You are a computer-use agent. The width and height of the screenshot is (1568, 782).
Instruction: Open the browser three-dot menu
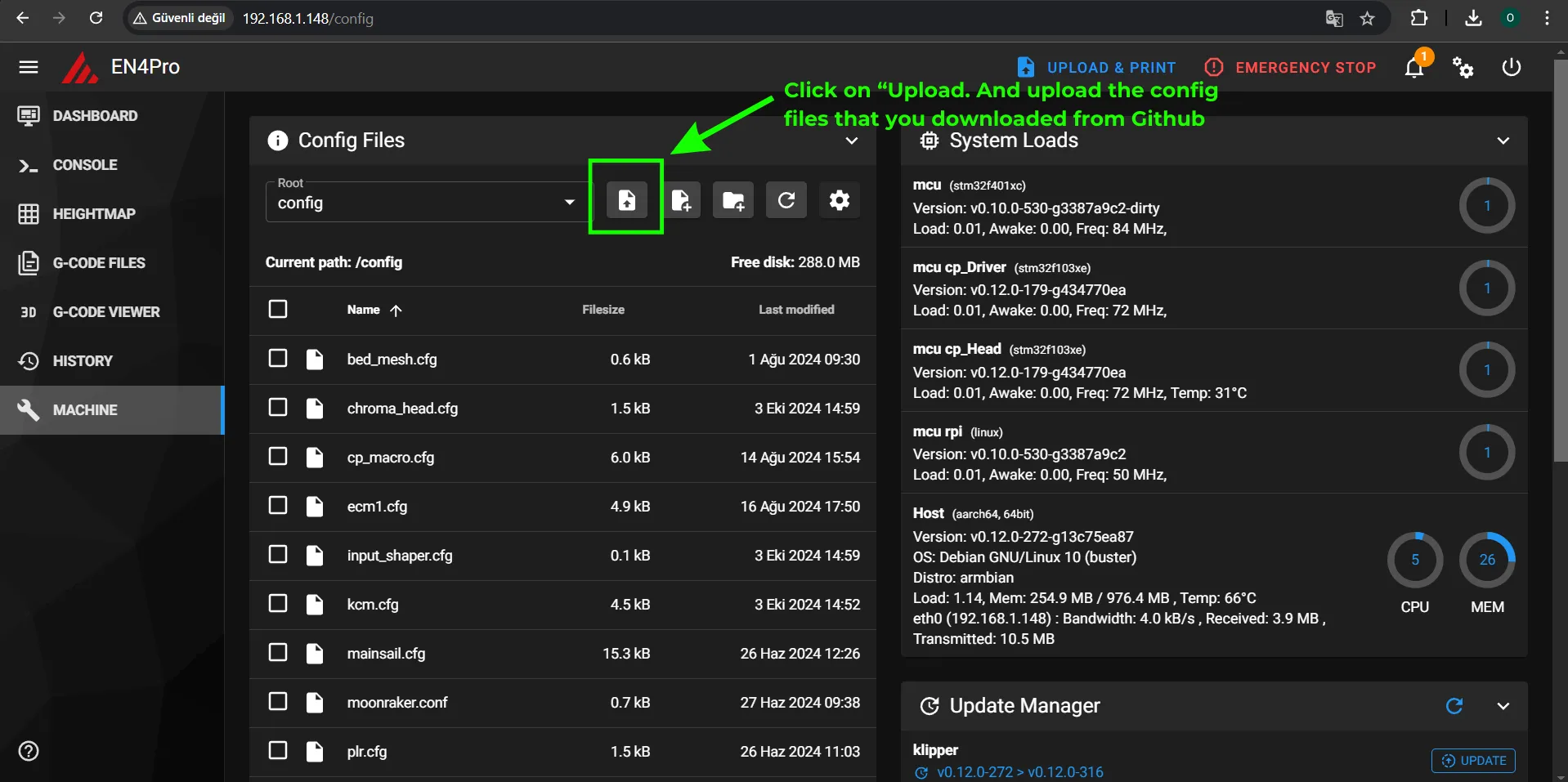click(1547, 18)
